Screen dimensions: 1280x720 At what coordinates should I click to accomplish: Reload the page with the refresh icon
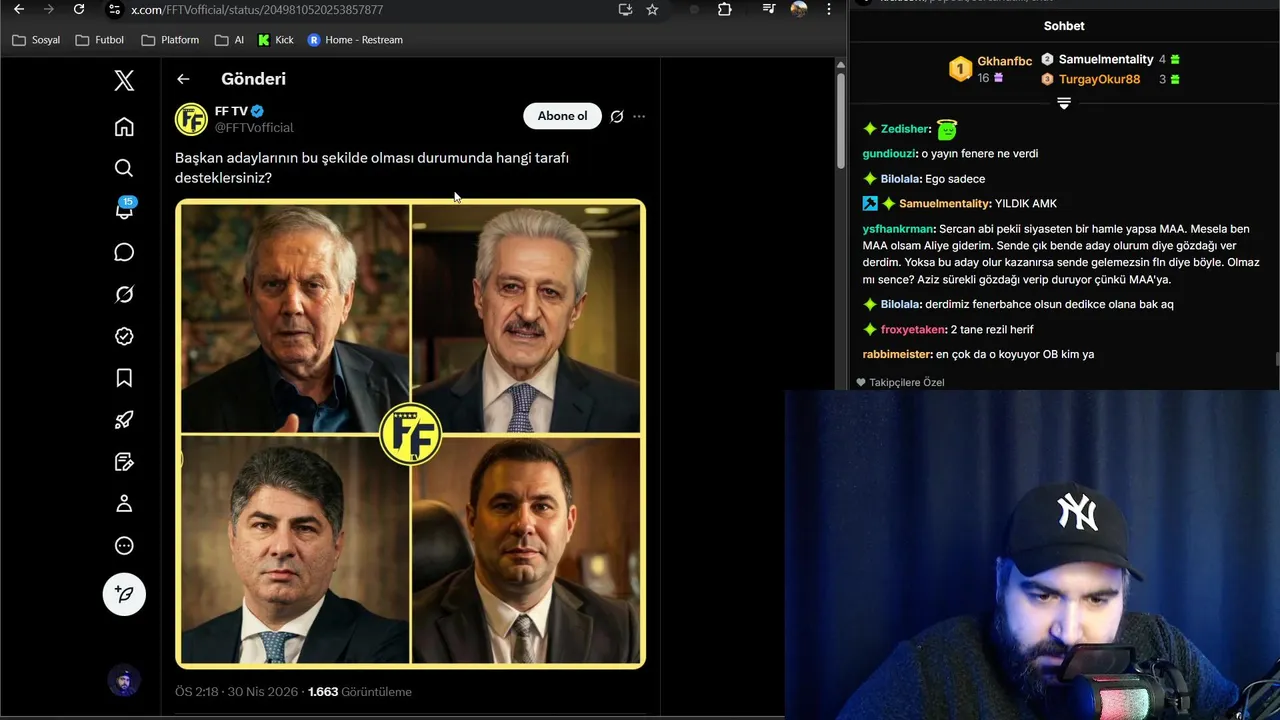[x=79, y=9]
